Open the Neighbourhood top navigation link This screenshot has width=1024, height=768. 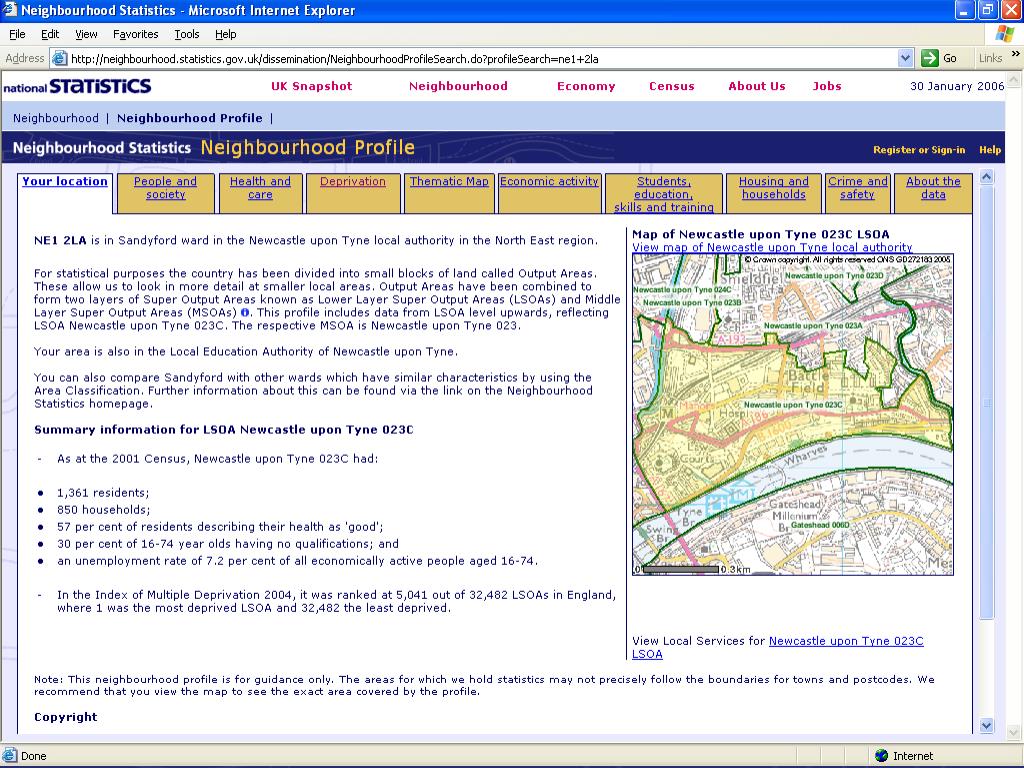tap(458, 86)
